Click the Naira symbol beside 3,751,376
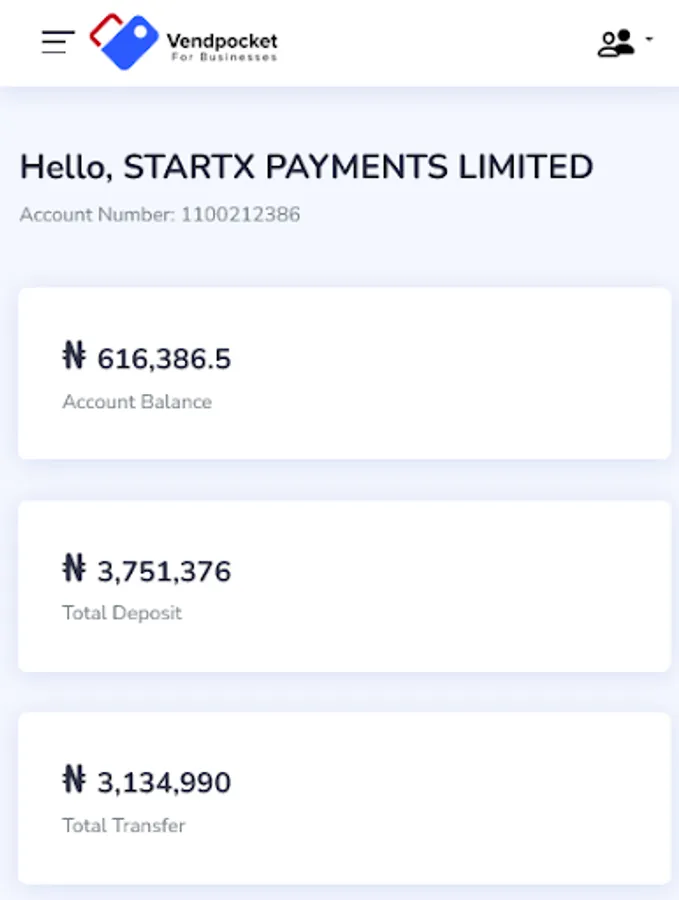Image resolution: width=679 pixels, height=900 pixels. point(74,570)
